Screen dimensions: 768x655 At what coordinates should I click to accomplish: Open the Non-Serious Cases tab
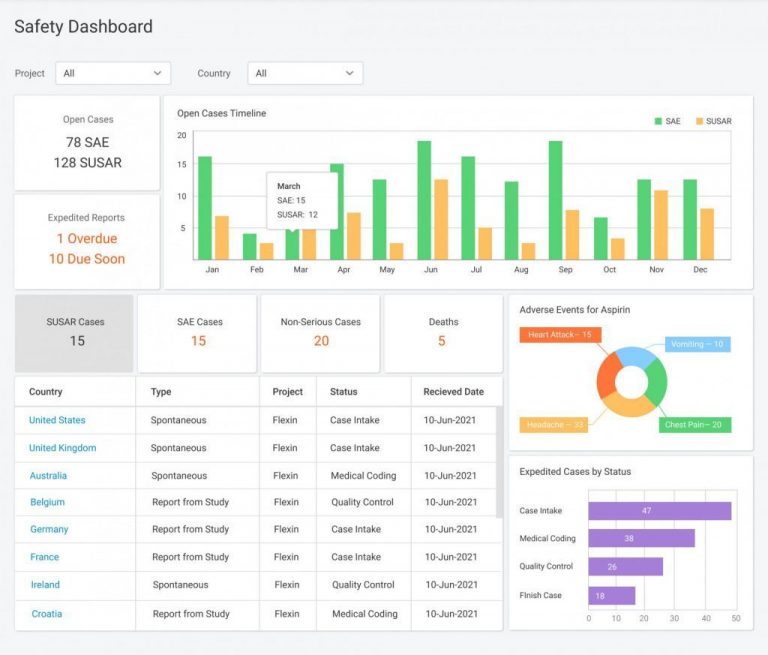[321, 333]
